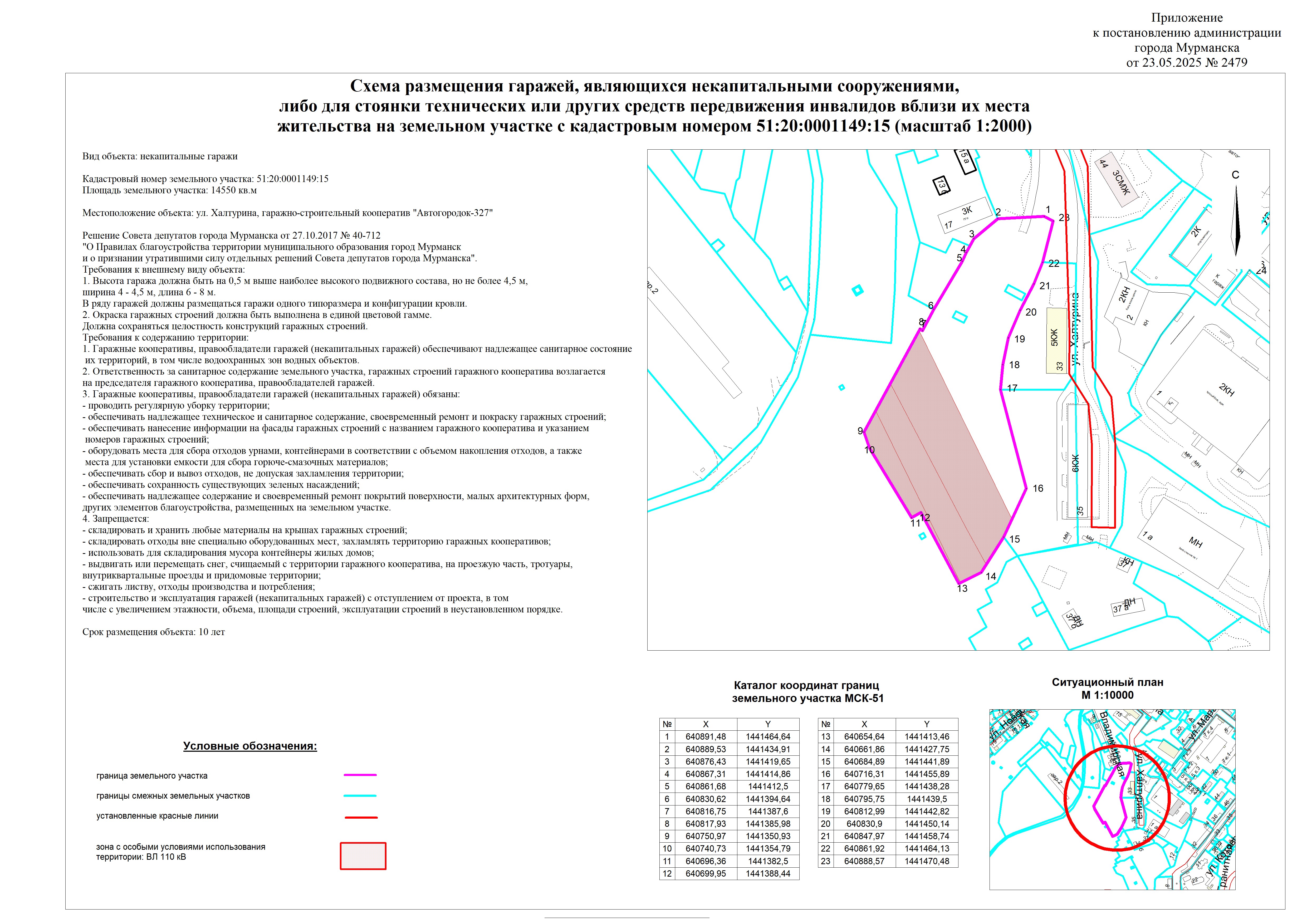Screen dimensions: 1307x924
Task: Click the red lines legend sample
Action: (x=361, y=817)
